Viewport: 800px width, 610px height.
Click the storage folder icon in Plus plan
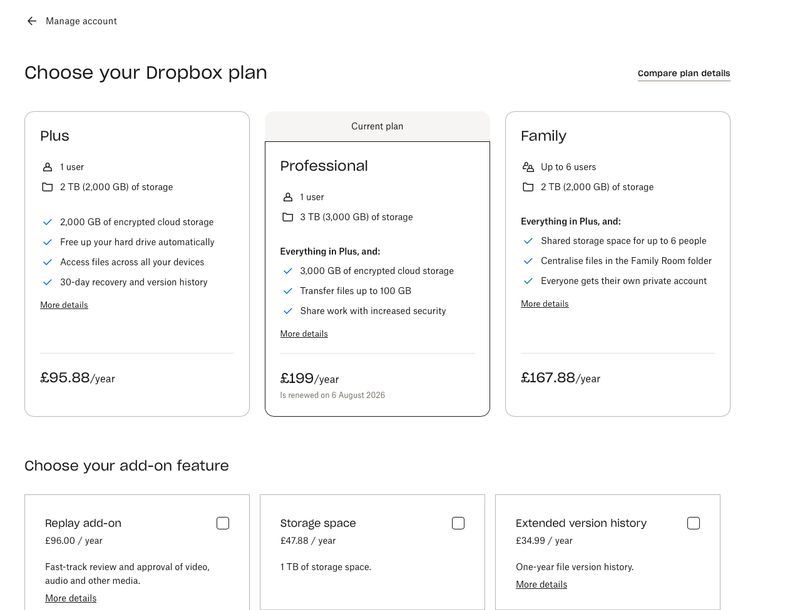tap(47, 187)
